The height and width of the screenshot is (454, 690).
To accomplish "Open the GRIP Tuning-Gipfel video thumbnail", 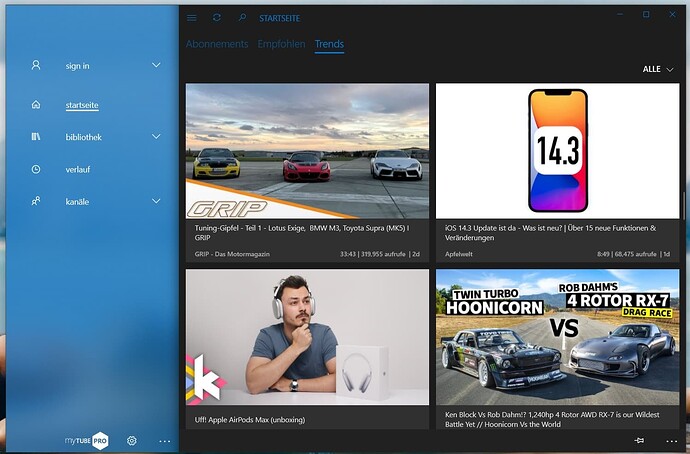I will tap(307, 151).
